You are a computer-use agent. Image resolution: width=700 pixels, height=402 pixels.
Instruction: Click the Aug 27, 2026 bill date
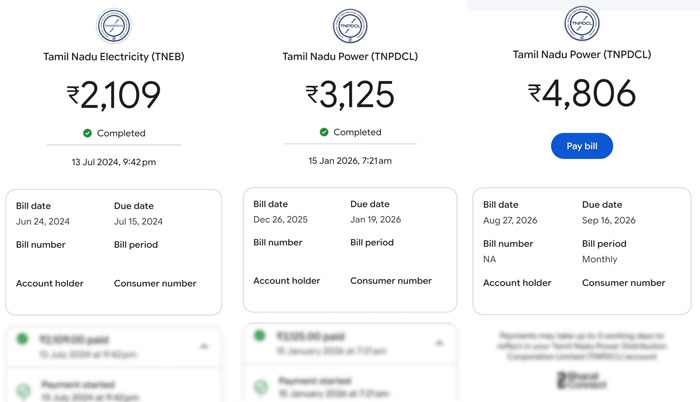click(510, 220)
